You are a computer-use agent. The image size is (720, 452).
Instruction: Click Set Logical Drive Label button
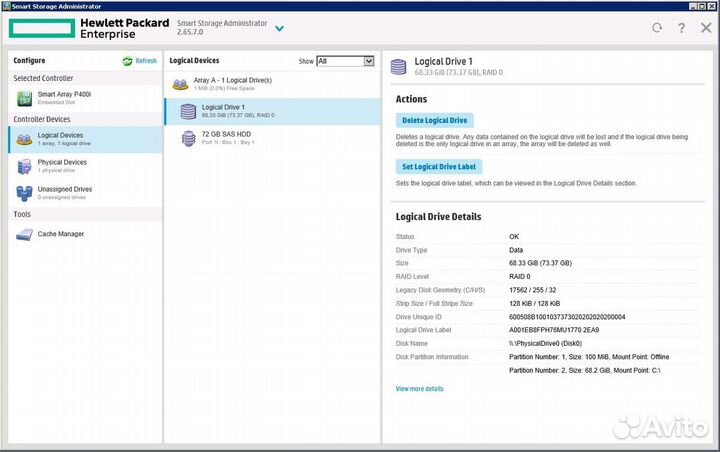(439, 167)
